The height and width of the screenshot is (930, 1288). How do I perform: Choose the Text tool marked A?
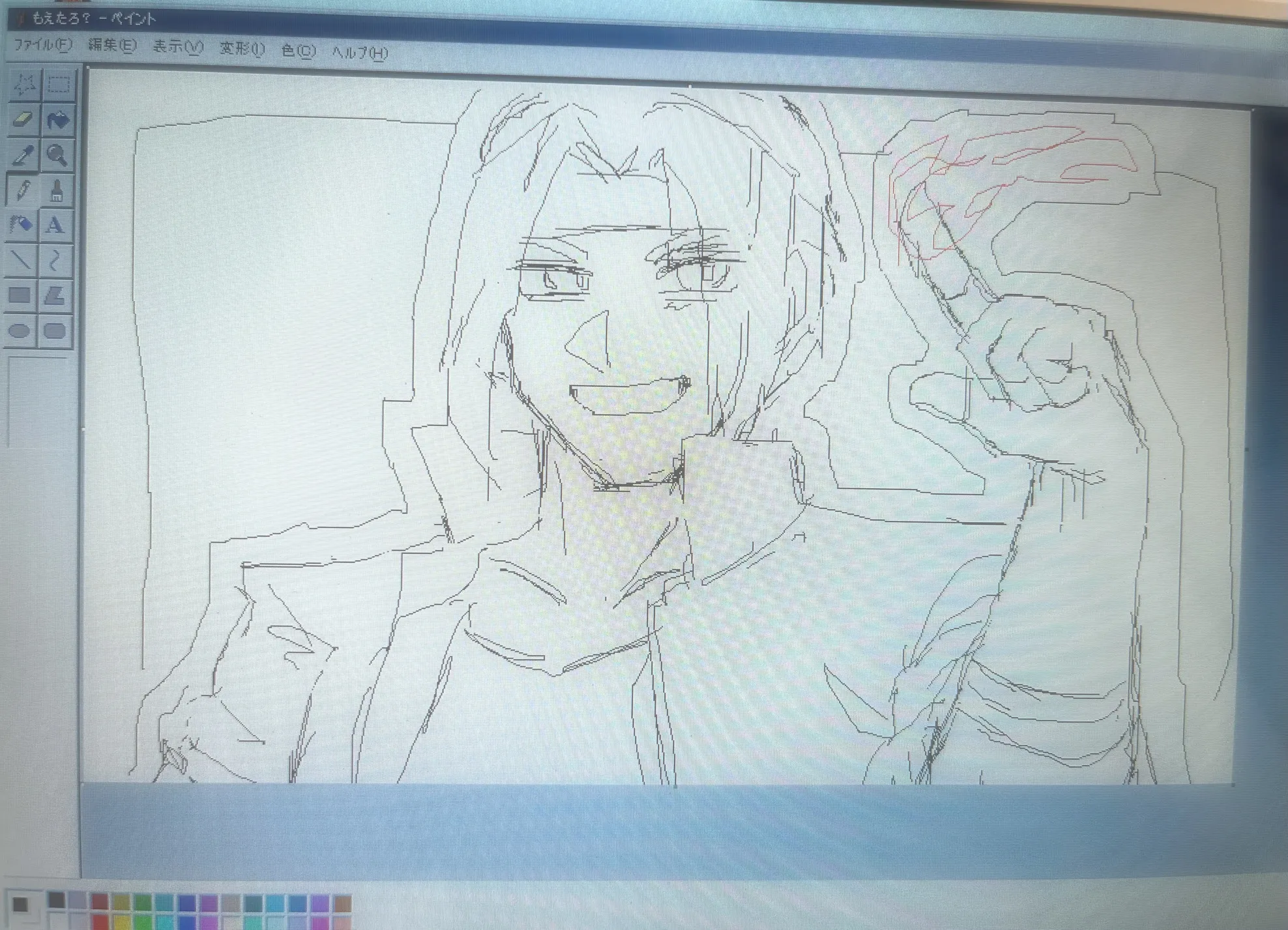[x=55, y=225]
